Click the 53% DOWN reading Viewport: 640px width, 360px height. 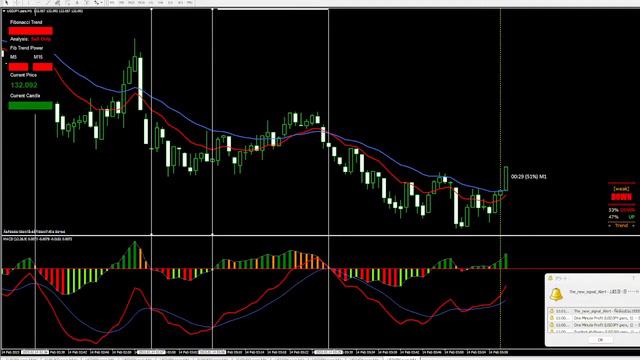click(622, 210)
